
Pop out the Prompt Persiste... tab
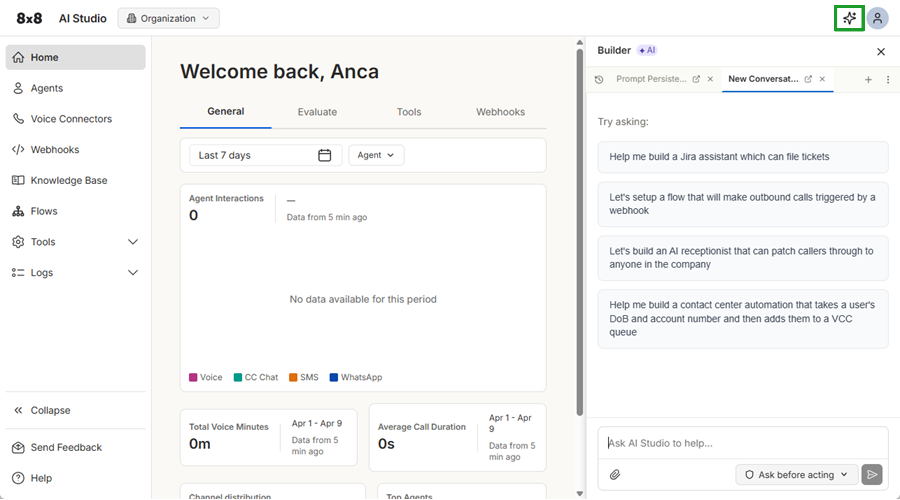point(696,79)
